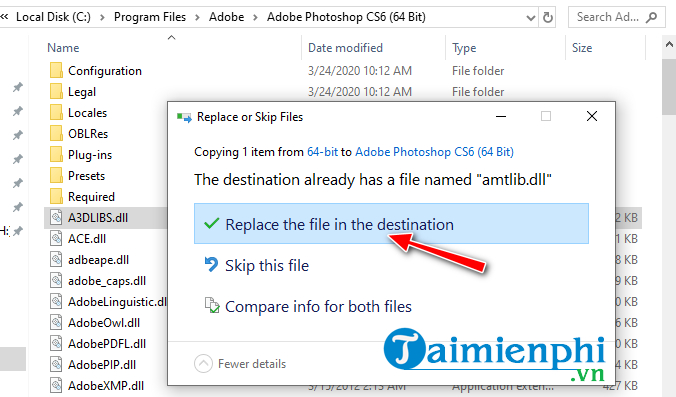Click the Skip this file undo icon

[x=211, y=265]
